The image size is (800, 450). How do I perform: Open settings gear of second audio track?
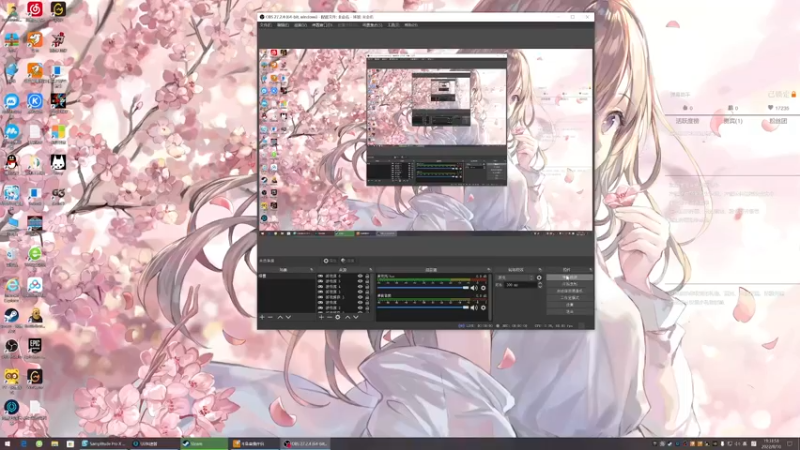point(483,308)
